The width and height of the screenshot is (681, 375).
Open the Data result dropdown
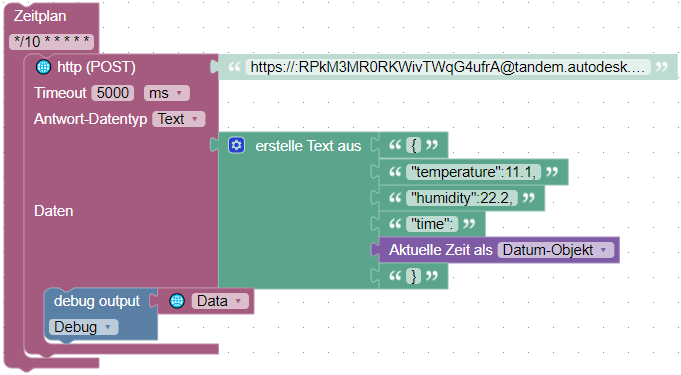(220, 301)
